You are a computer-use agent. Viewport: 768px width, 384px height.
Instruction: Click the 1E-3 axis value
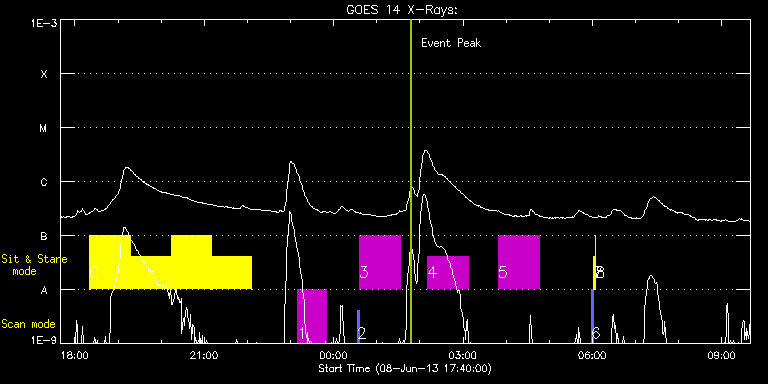44,23
